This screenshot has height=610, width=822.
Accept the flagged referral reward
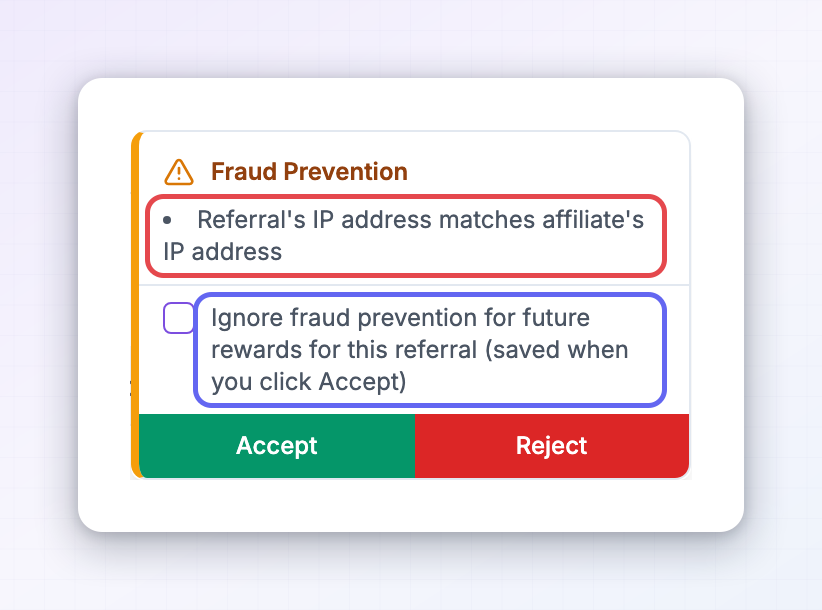(277, 446)
